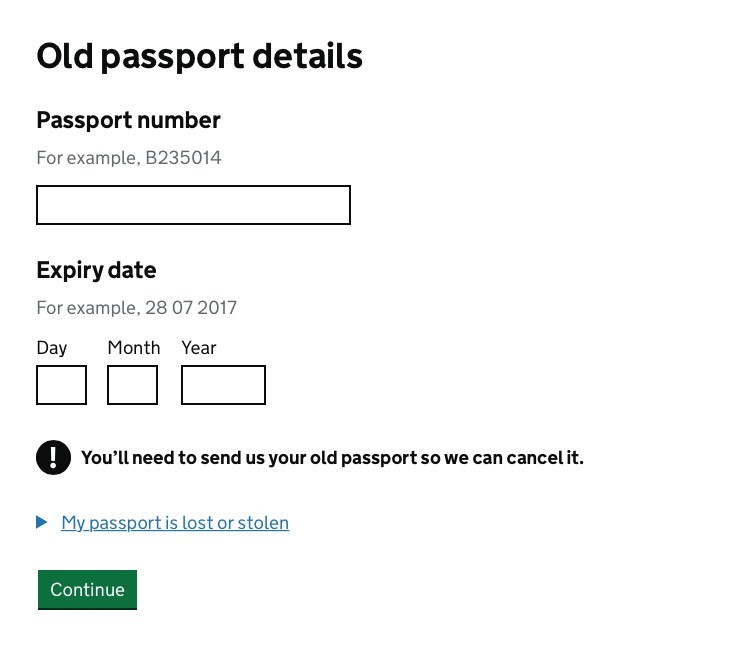Show details for lost or stolen passport
749x657 pixels.
coord(175,523)
